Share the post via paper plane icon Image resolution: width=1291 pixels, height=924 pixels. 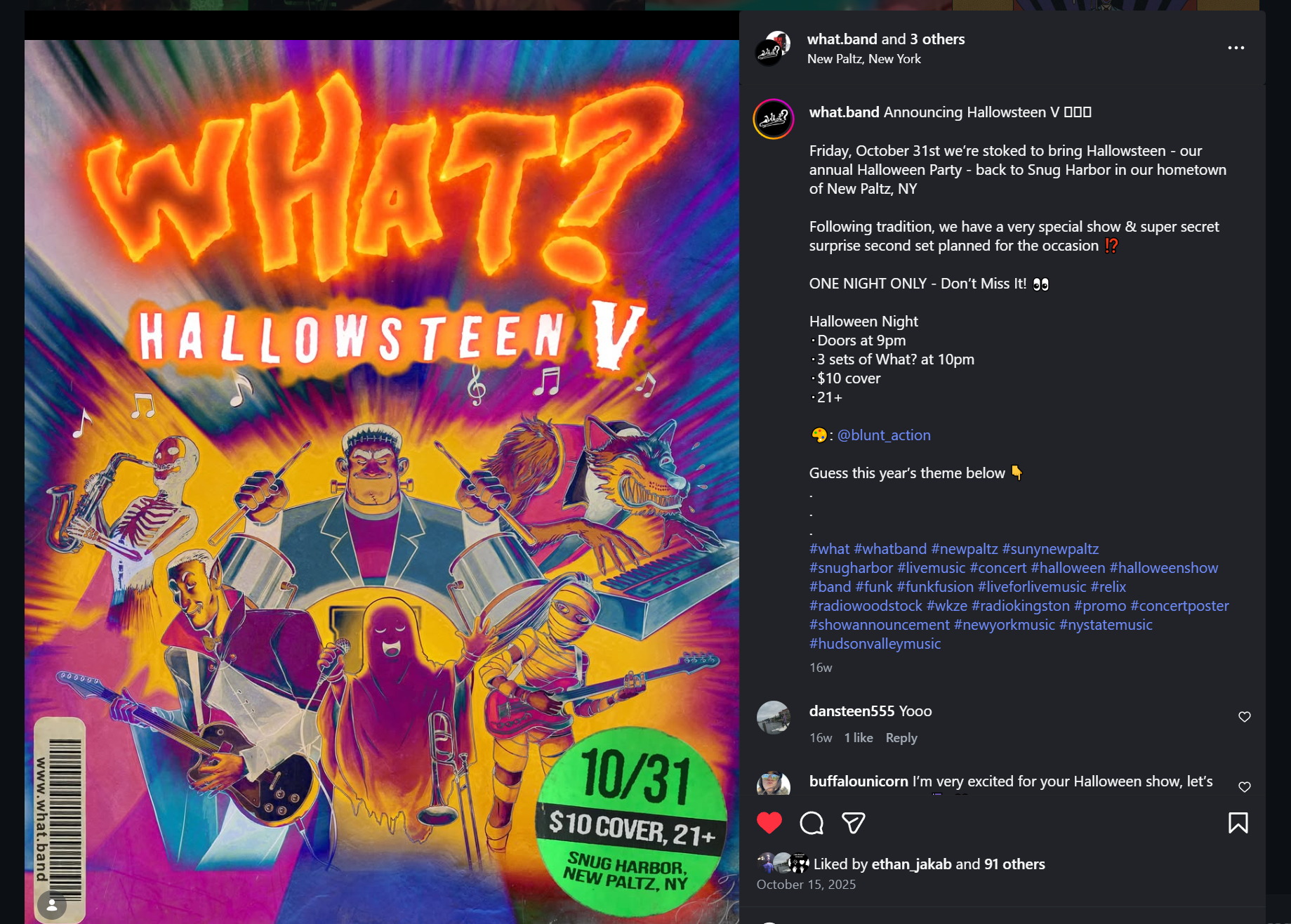click(x=854, y=823)
